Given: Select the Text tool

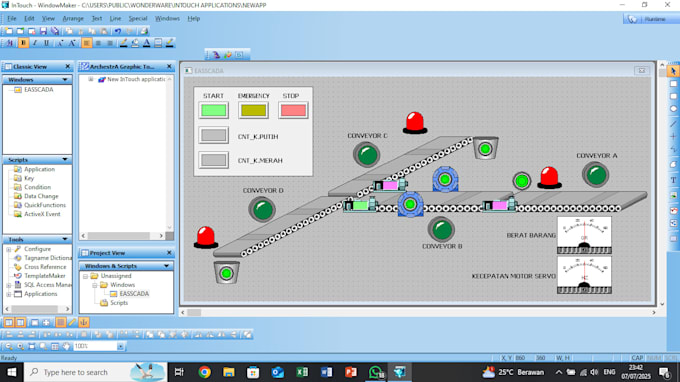Looking at the screenshot, I should (673, 180).
